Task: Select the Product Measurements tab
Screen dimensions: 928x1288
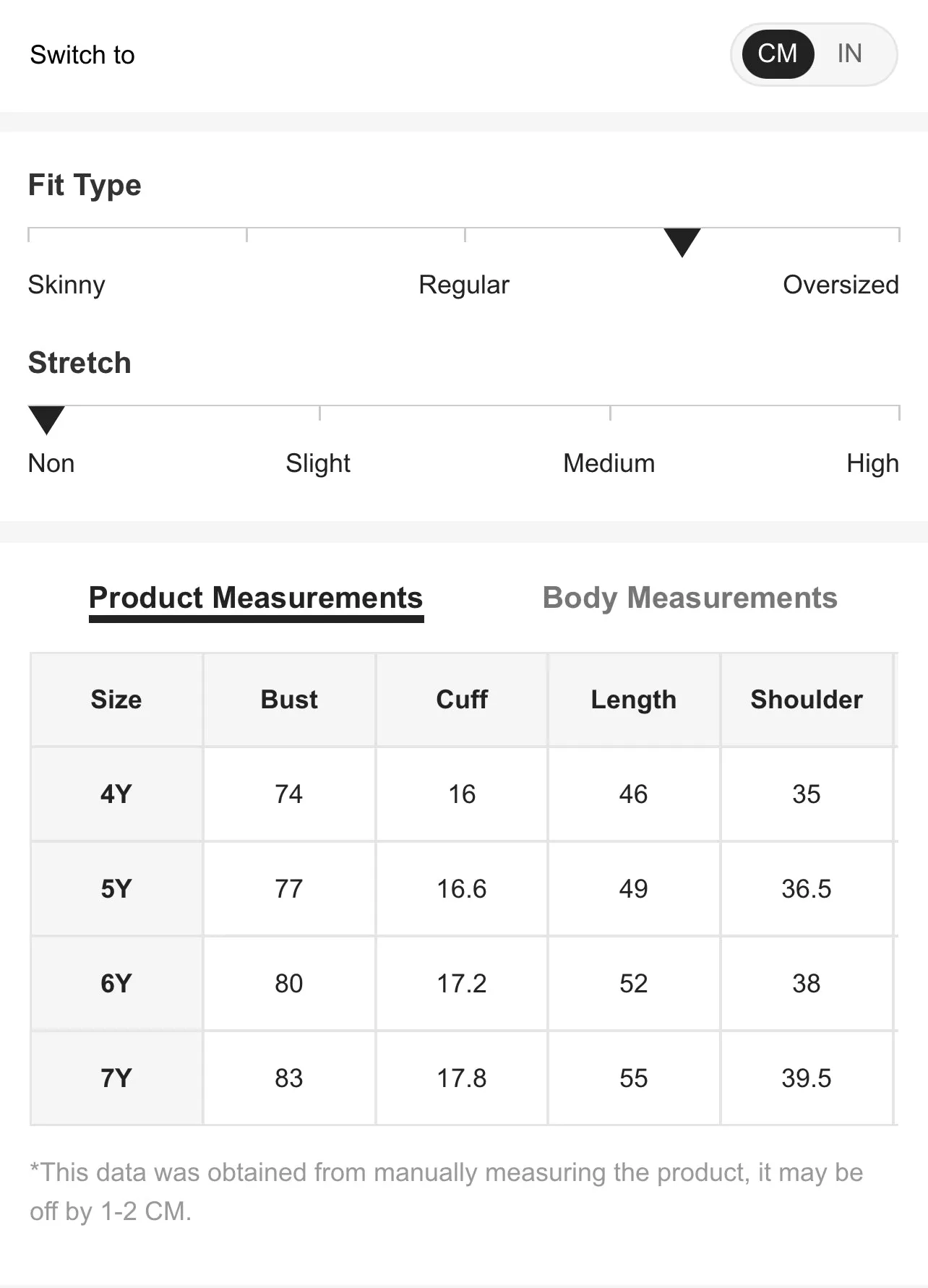Action: (x=256, y=598)
